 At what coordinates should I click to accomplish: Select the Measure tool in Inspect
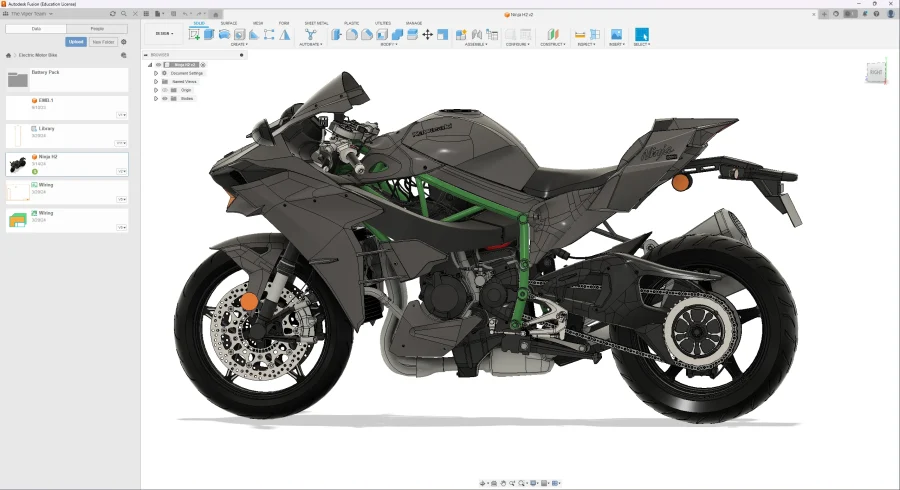click(580, 35)
